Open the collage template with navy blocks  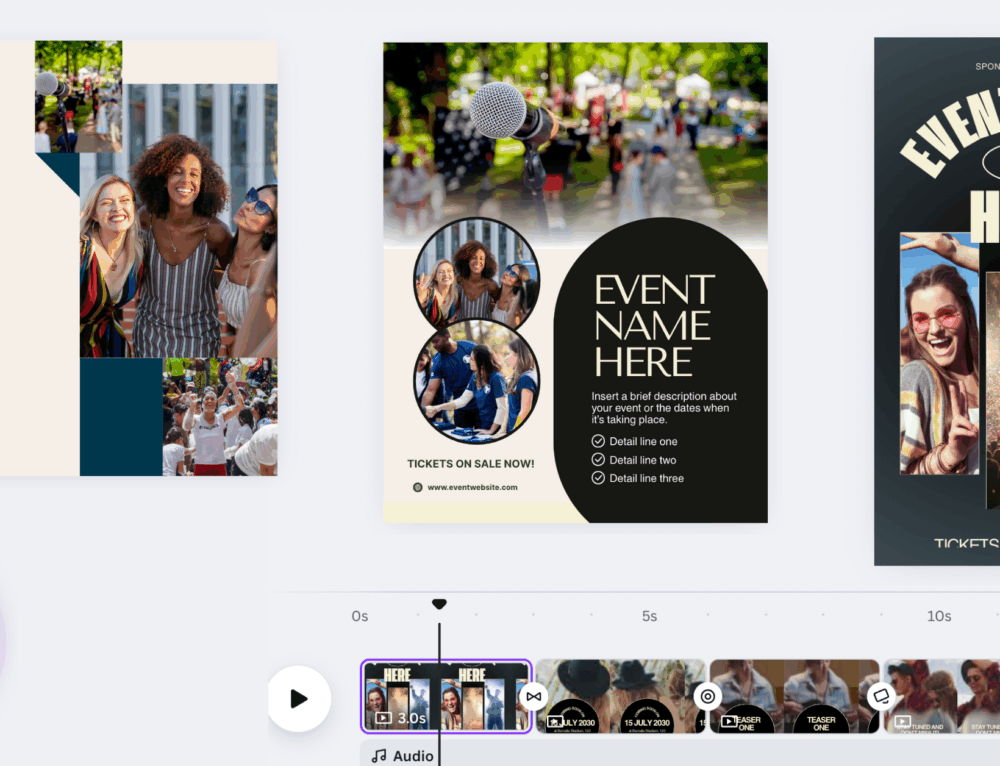pyautogui.click(x=139, y=258)
